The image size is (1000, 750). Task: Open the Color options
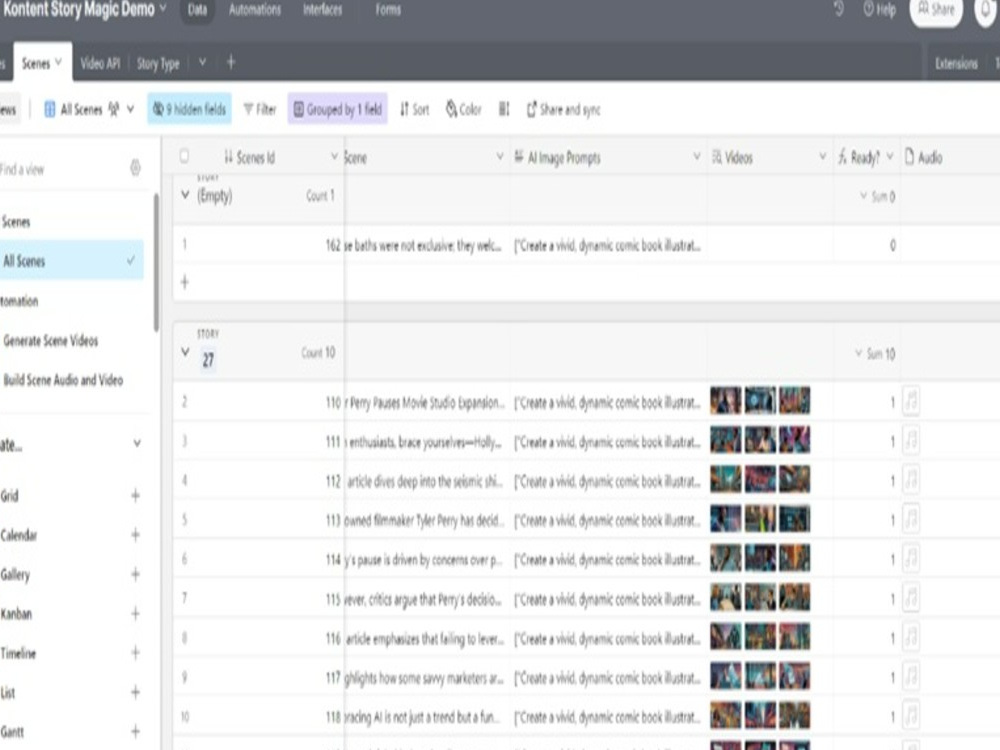[464, 110]
